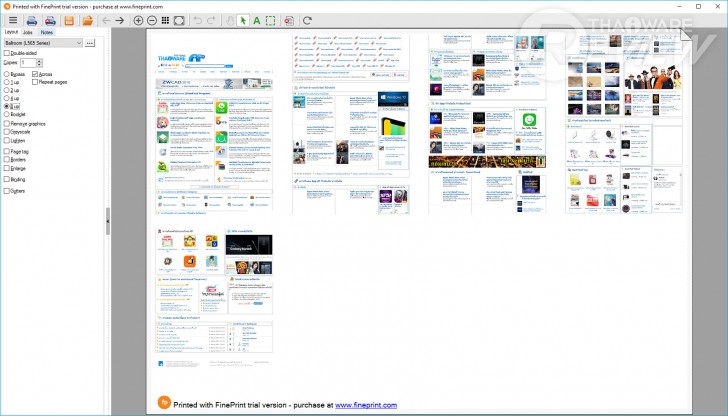Click the orange Save icon

tap(69, 20)
